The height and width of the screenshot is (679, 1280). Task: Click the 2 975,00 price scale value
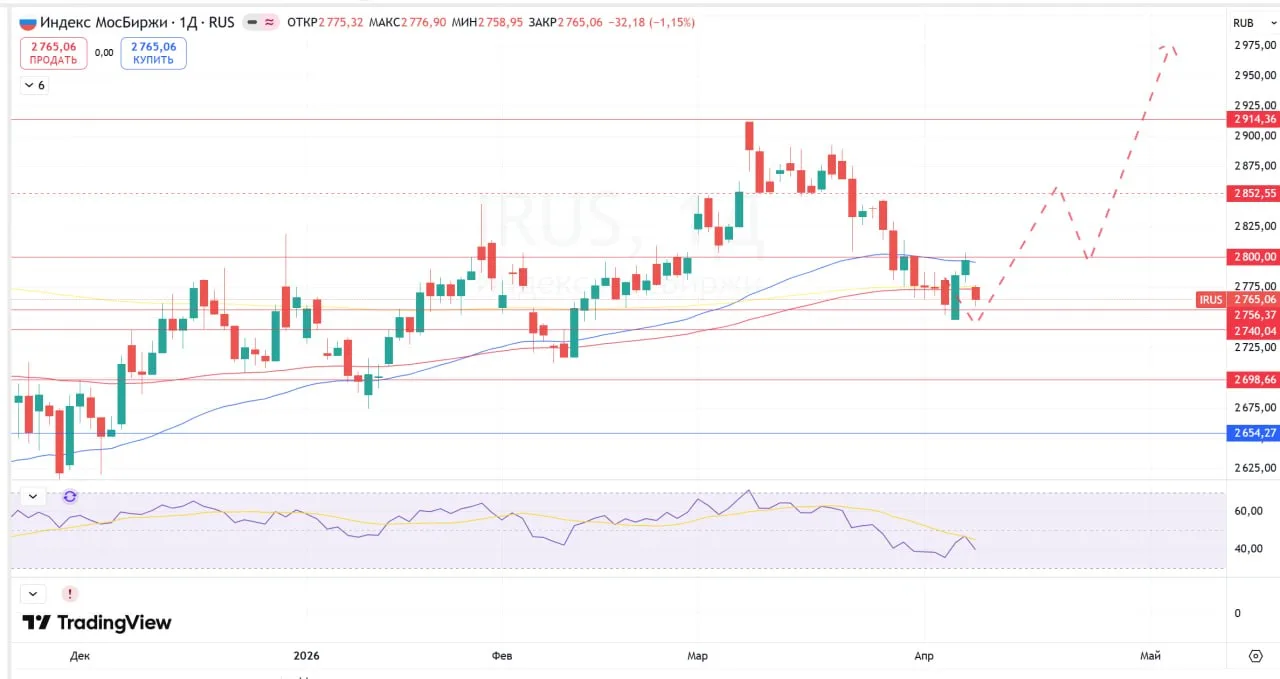tap(1255, 45)
